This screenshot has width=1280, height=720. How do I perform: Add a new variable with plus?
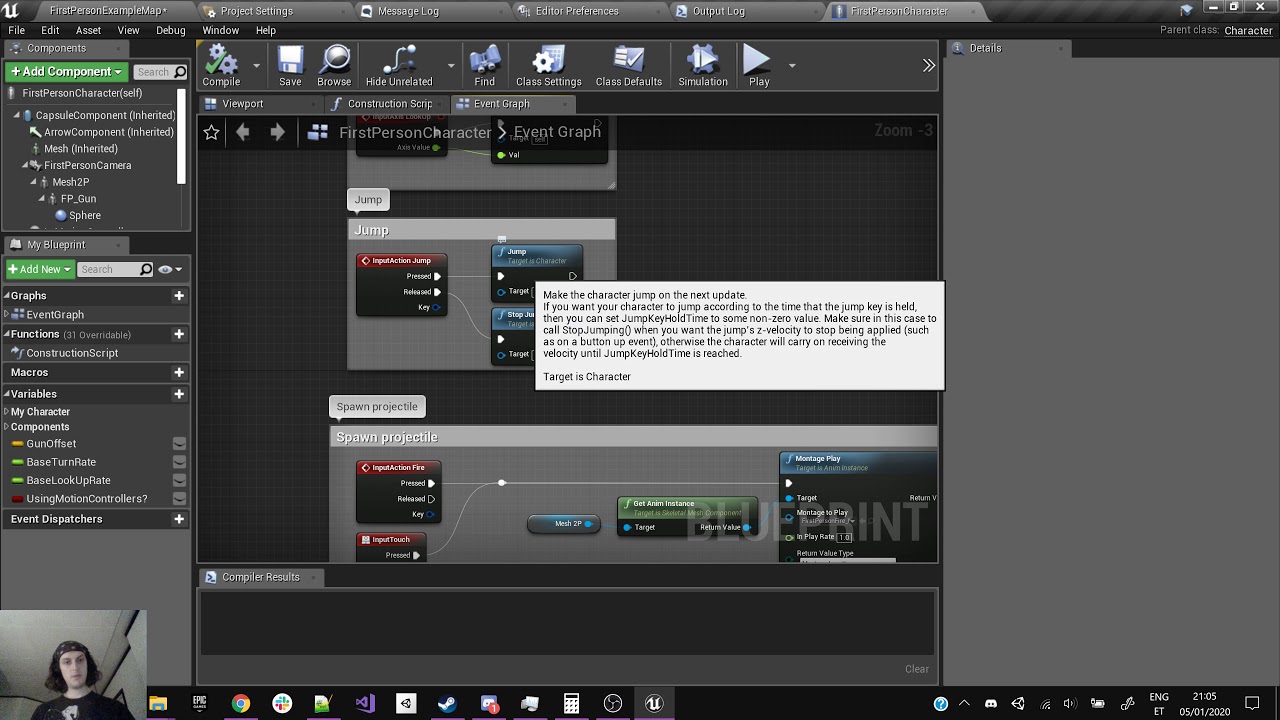[179, 394]
